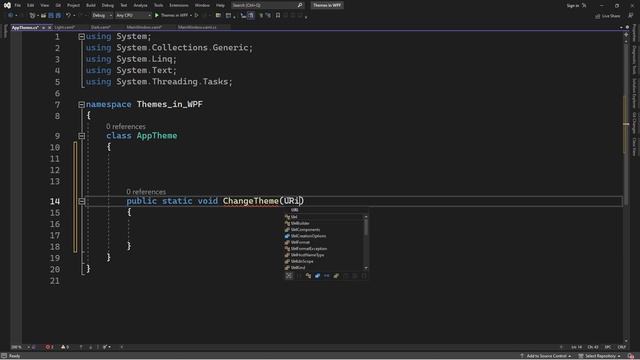Open the Debug configuration dropdown

(x=102, y=16)
